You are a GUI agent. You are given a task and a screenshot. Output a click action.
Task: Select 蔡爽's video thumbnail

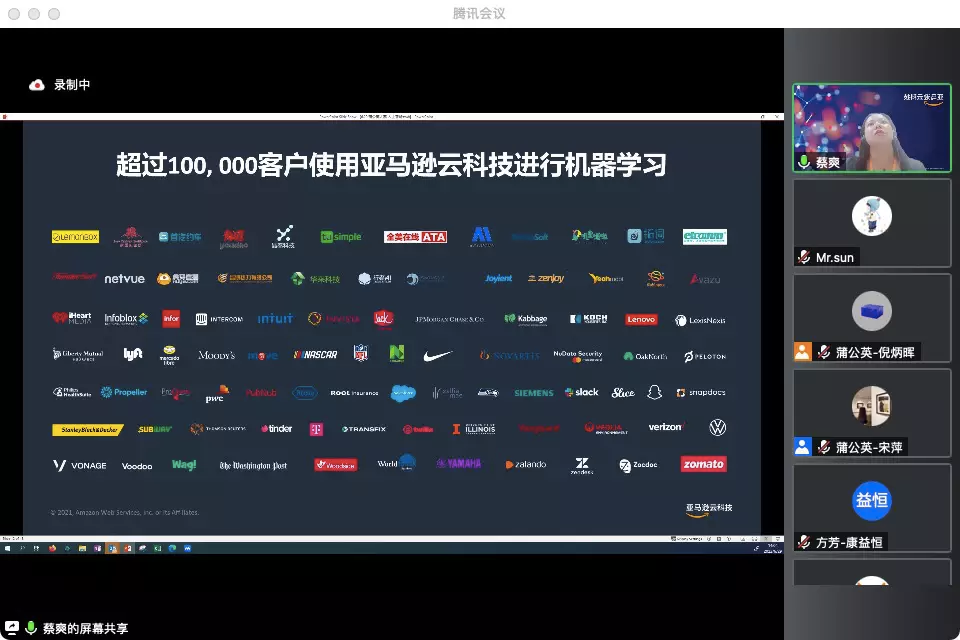pos(872,127)
